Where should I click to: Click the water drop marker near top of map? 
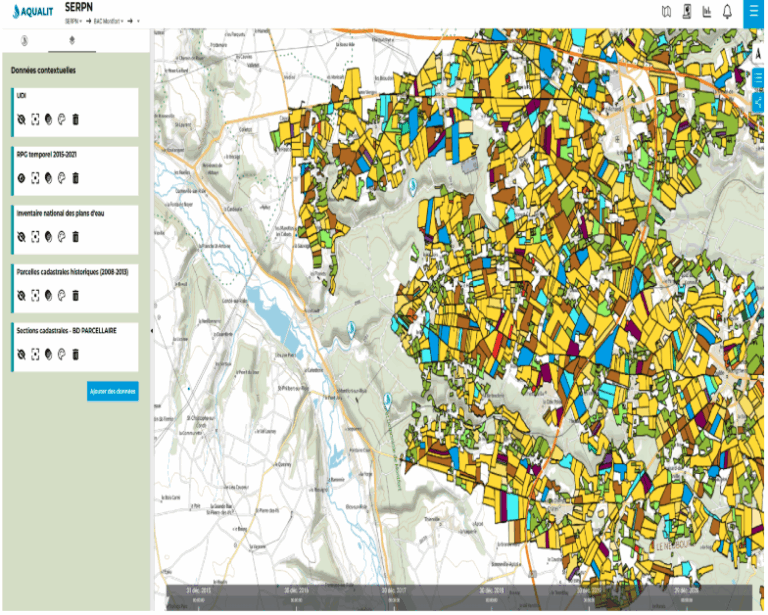pos(412,186)
